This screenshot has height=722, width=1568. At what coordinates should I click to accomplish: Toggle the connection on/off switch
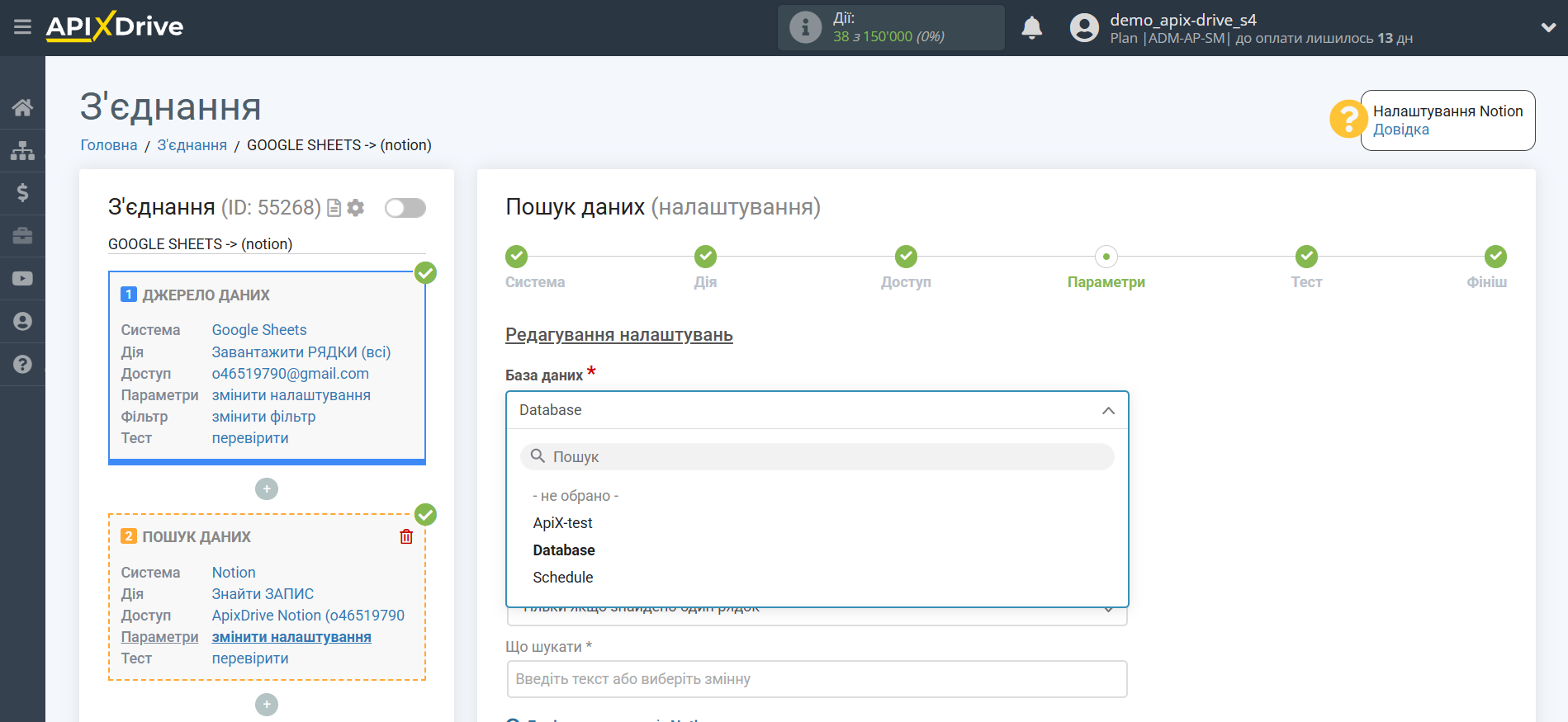pyautogui.click(x=405, y=208)
